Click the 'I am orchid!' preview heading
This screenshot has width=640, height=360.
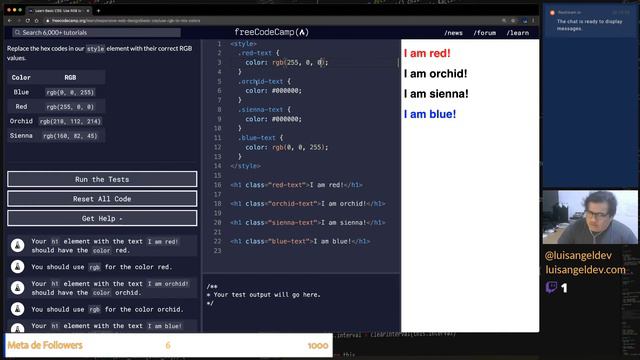coord(436,73)
